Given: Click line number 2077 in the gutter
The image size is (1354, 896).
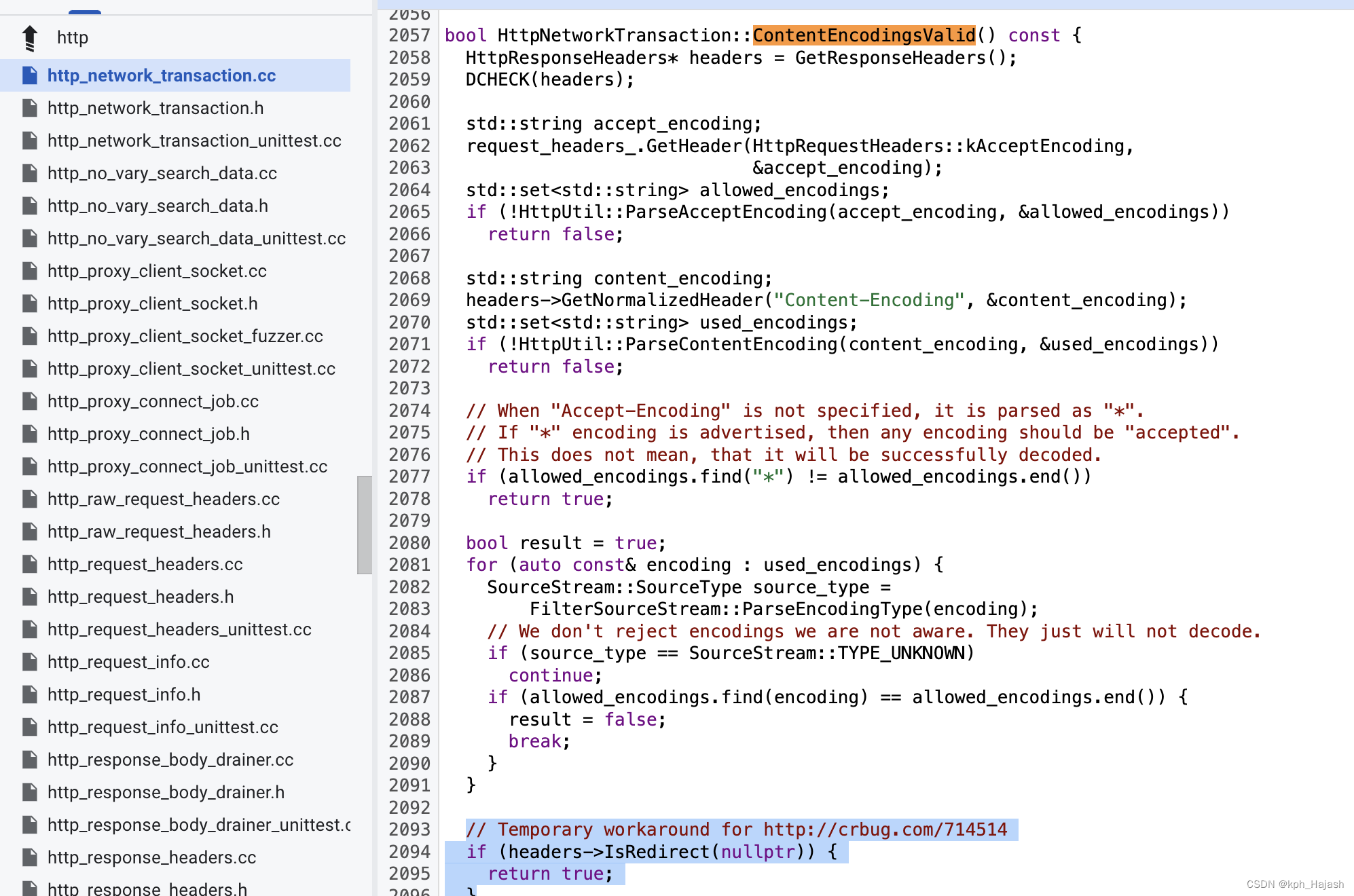Looking at the screenshot, I should pos(409,477).
